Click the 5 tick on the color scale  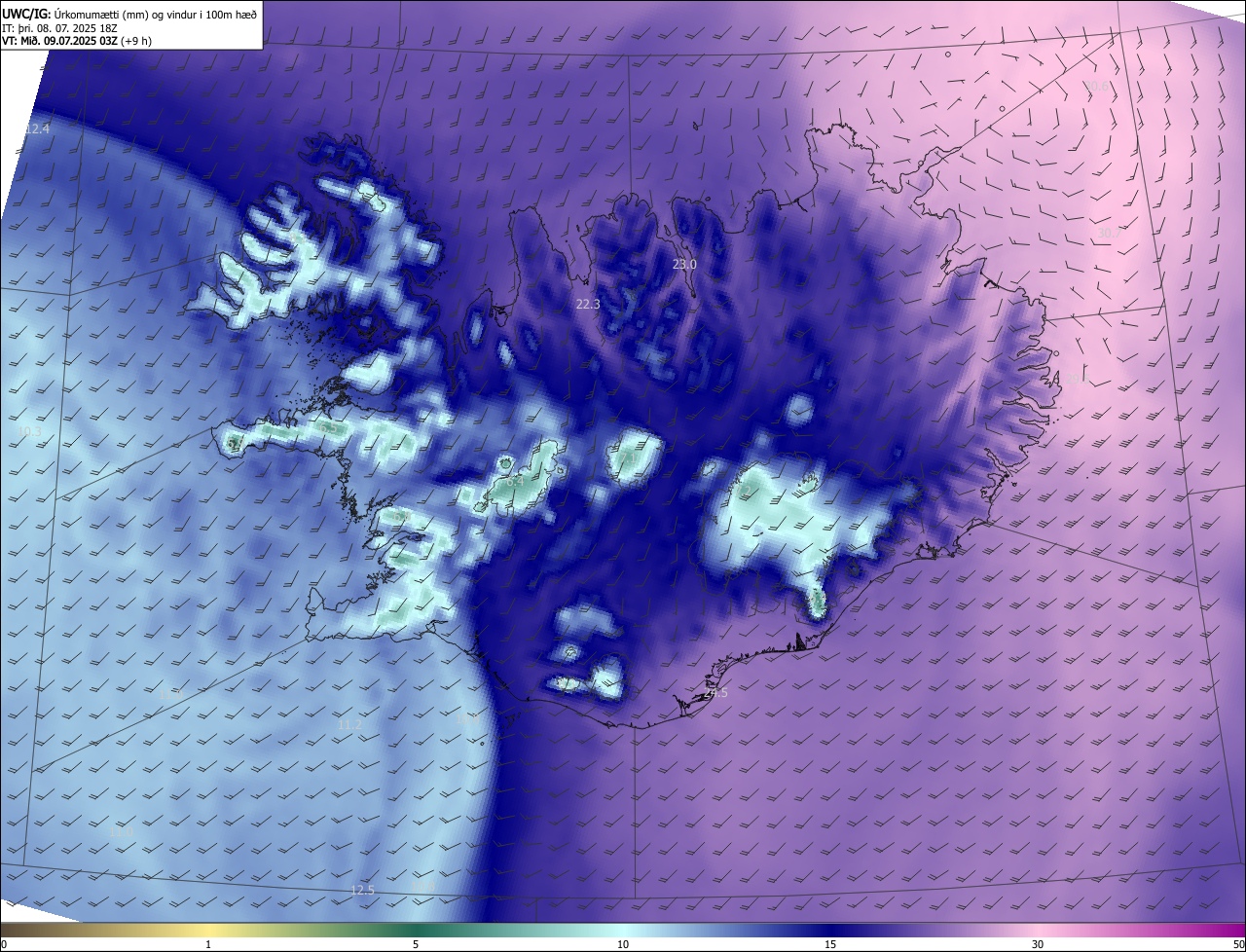(x=416, y=944)
